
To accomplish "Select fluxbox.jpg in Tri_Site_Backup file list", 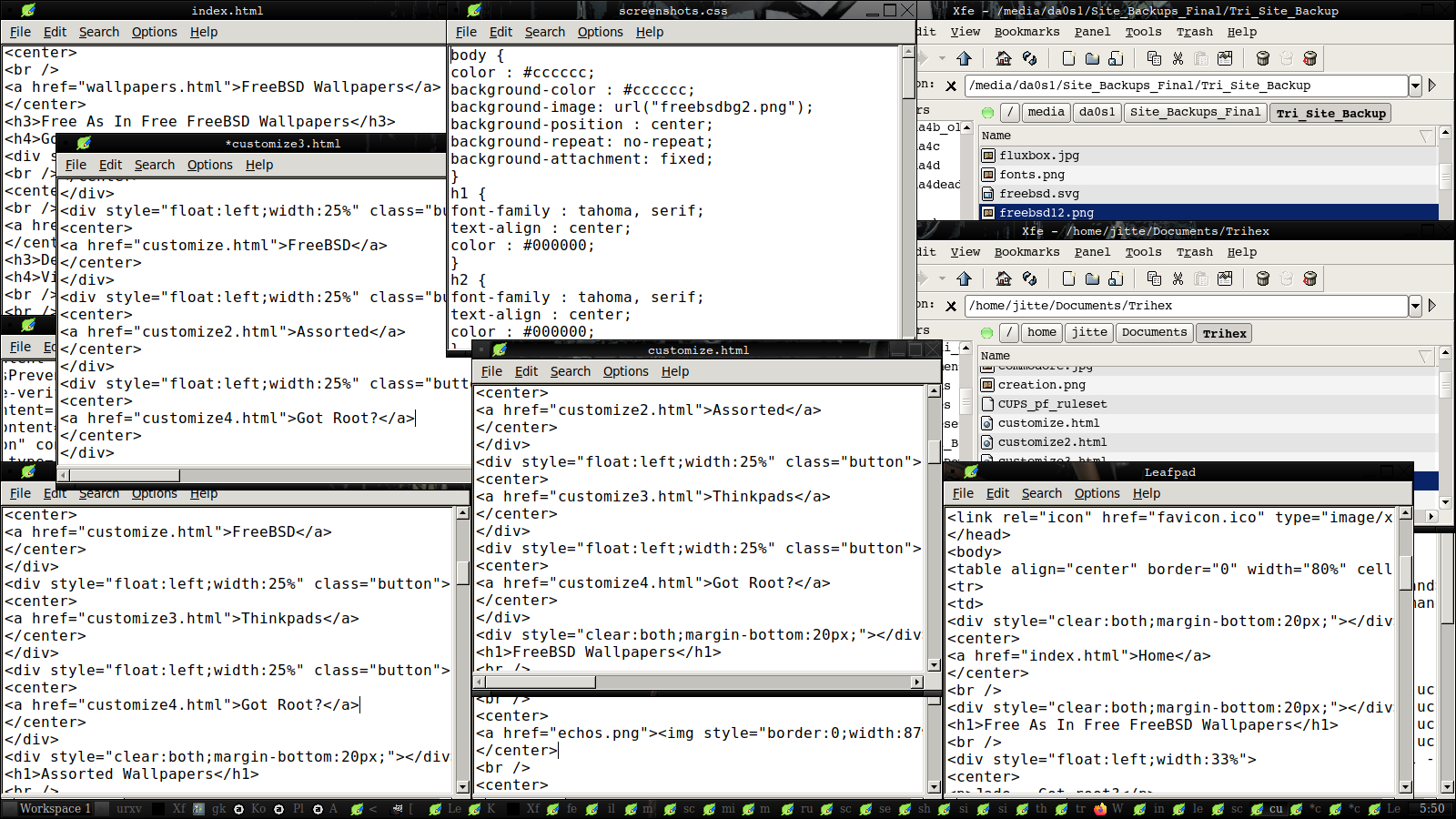I will click(1208, 156).
